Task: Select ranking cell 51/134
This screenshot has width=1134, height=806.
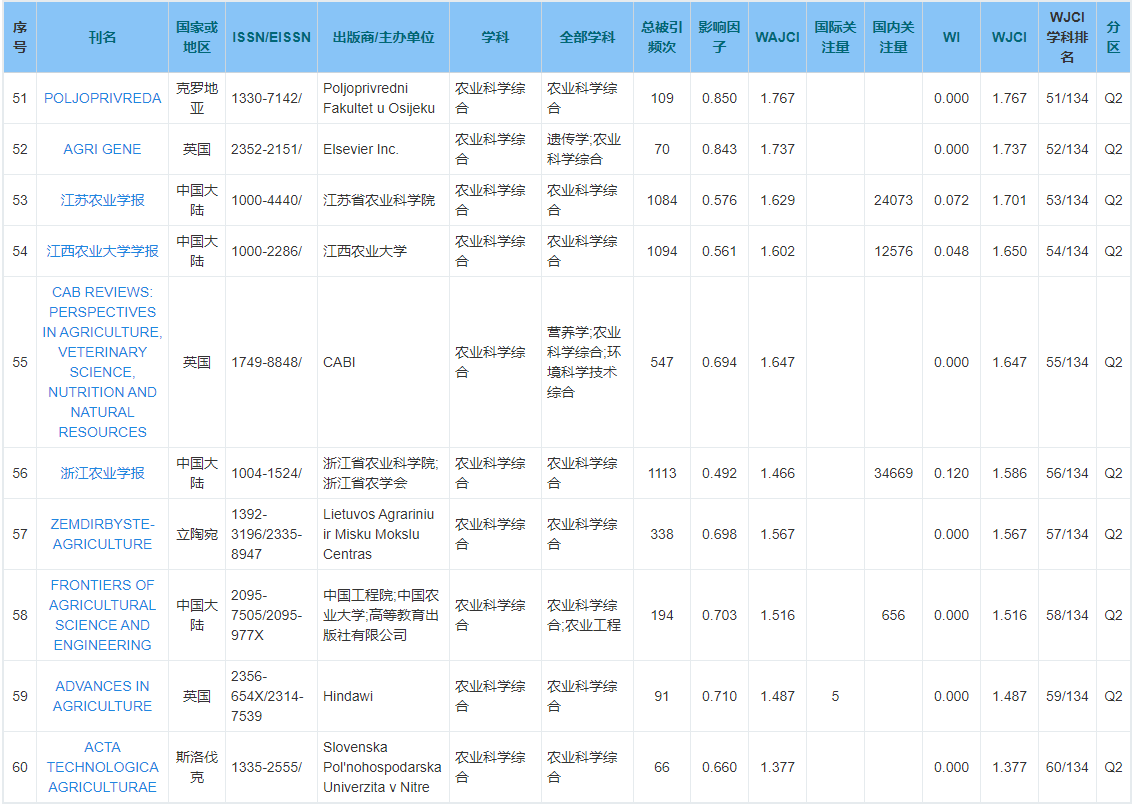Action: [1067, 98]
